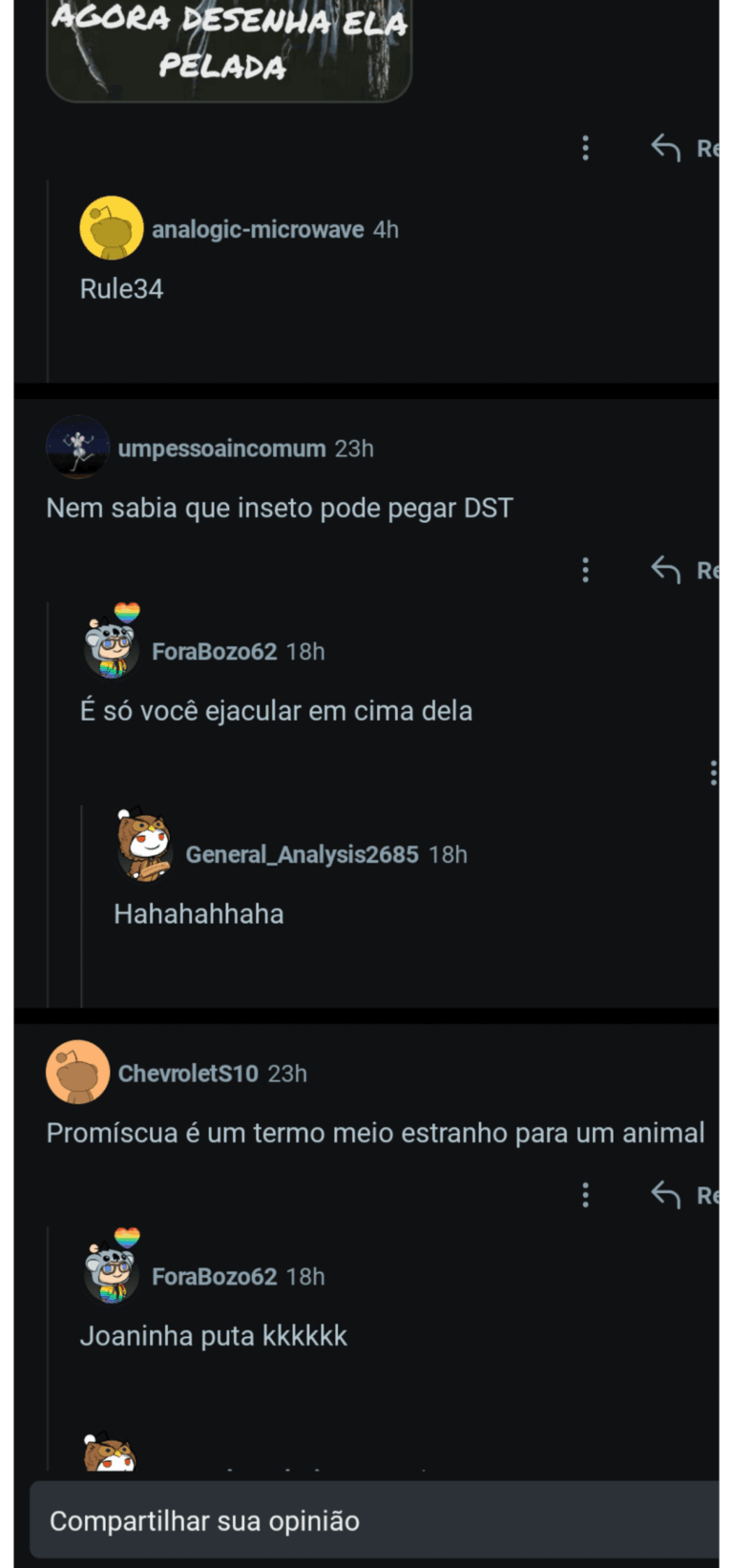Focus the "Compartilhar sua opinião" comment field

click(372, 1520)
